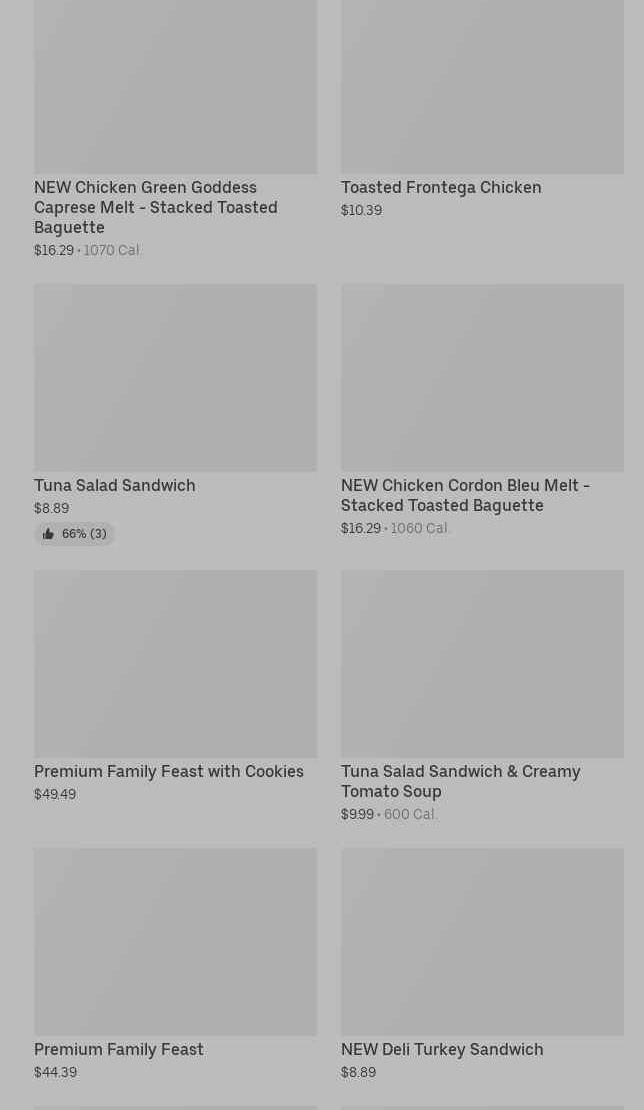The width and height of the screenshot is (644, 1110).
Task: Click the $10.39 price under Toasted Frontega Chicken
Action: tap(361, 210)
